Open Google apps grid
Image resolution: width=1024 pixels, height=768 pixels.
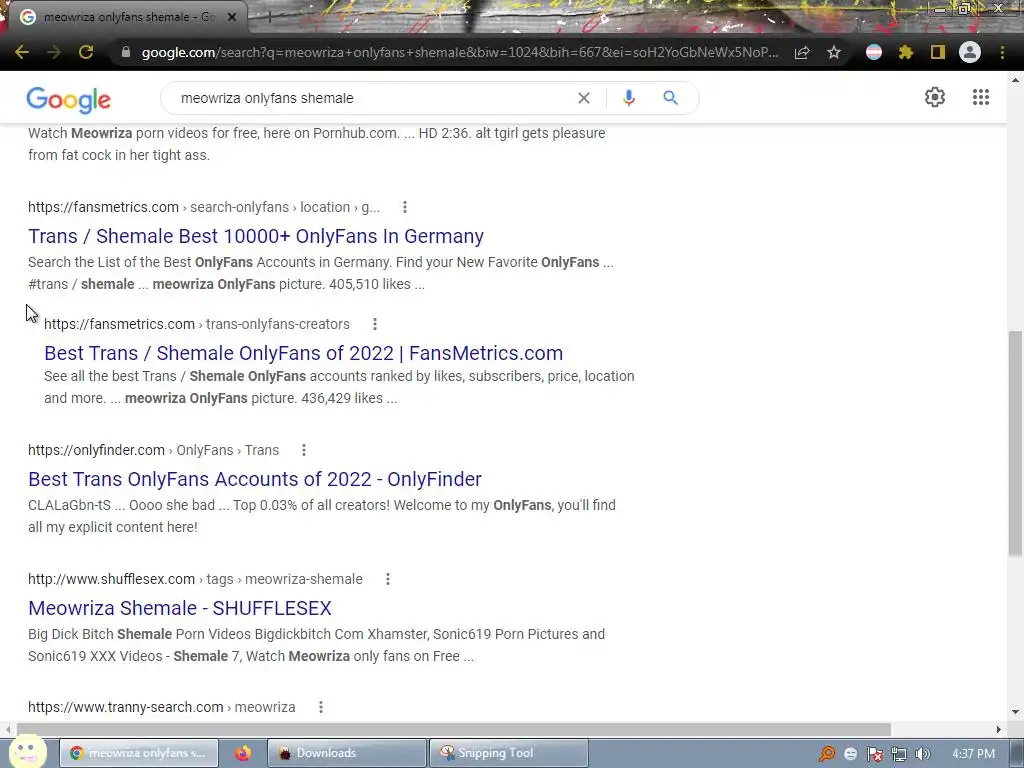[x=981, y=97]
